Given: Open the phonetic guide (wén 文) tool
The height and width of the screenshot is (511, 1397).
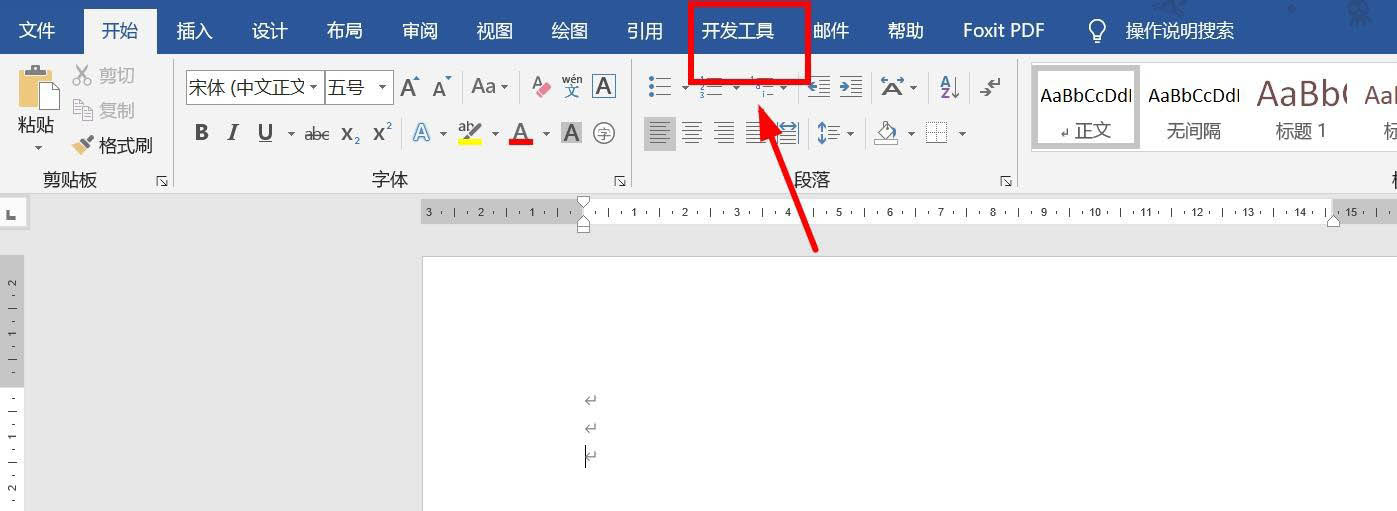Looking at the screenshot, I should click(x=572, y=87).
